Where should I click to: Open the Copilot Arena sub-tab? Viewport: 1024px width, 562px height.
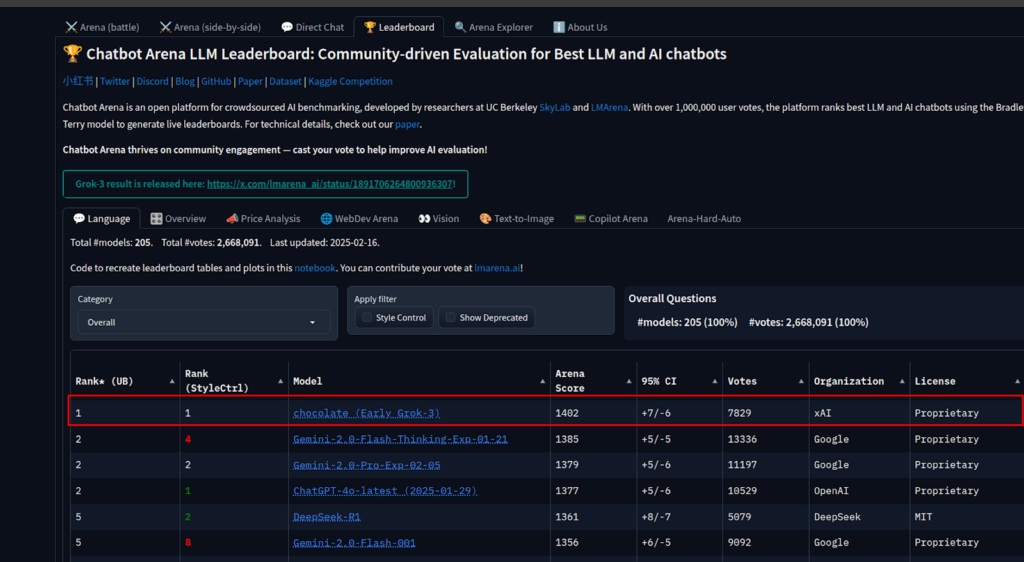611,219
